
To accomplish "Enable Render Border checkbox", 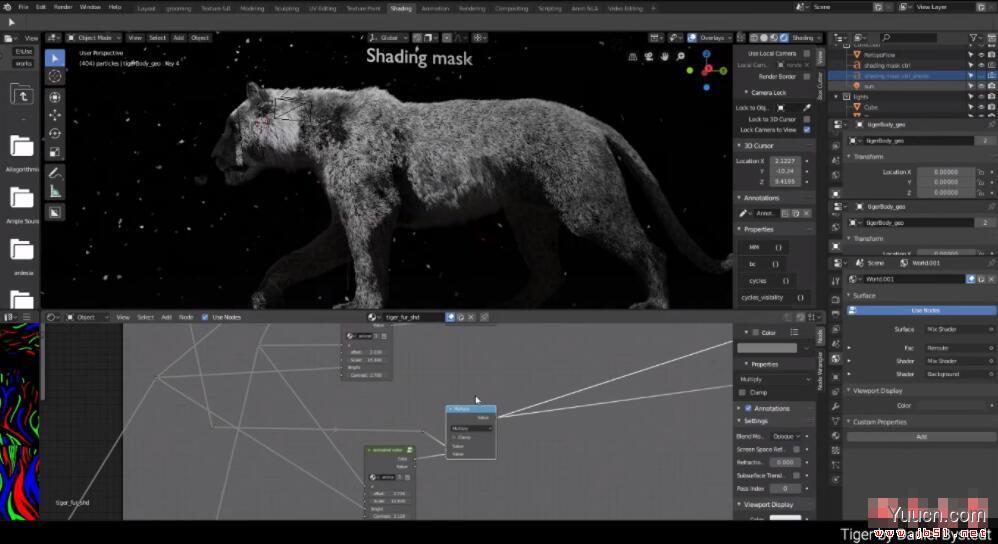I will tap(807, 76).
